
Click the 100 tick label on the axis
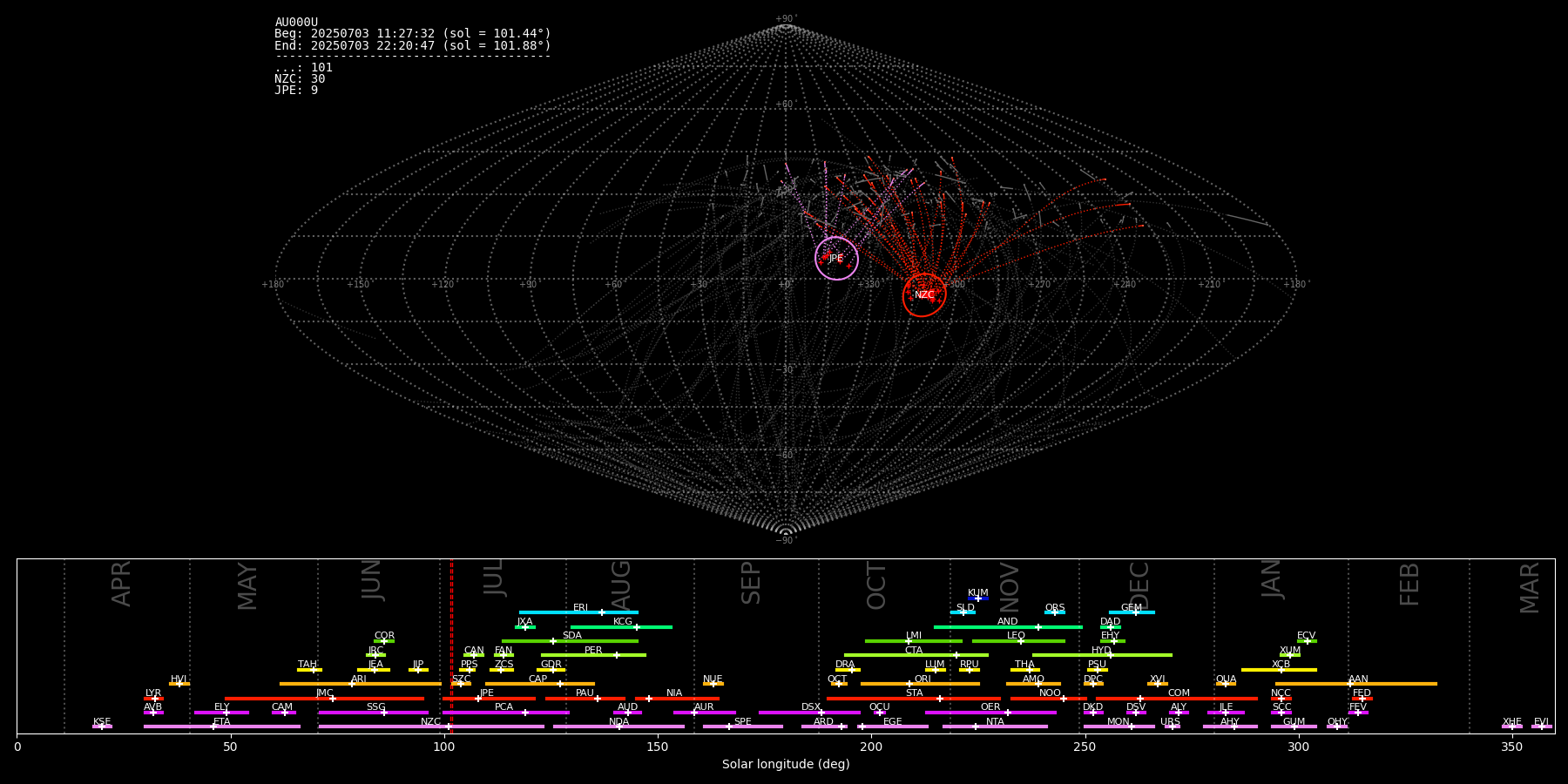click(x=444, y=747)
